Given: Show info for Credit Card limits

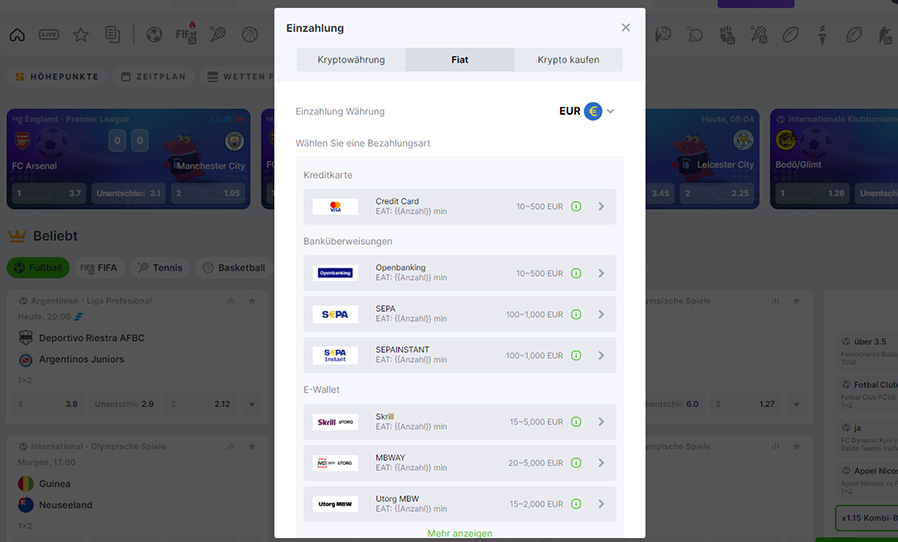Looking at the screenshot, I should pos(576,206).
